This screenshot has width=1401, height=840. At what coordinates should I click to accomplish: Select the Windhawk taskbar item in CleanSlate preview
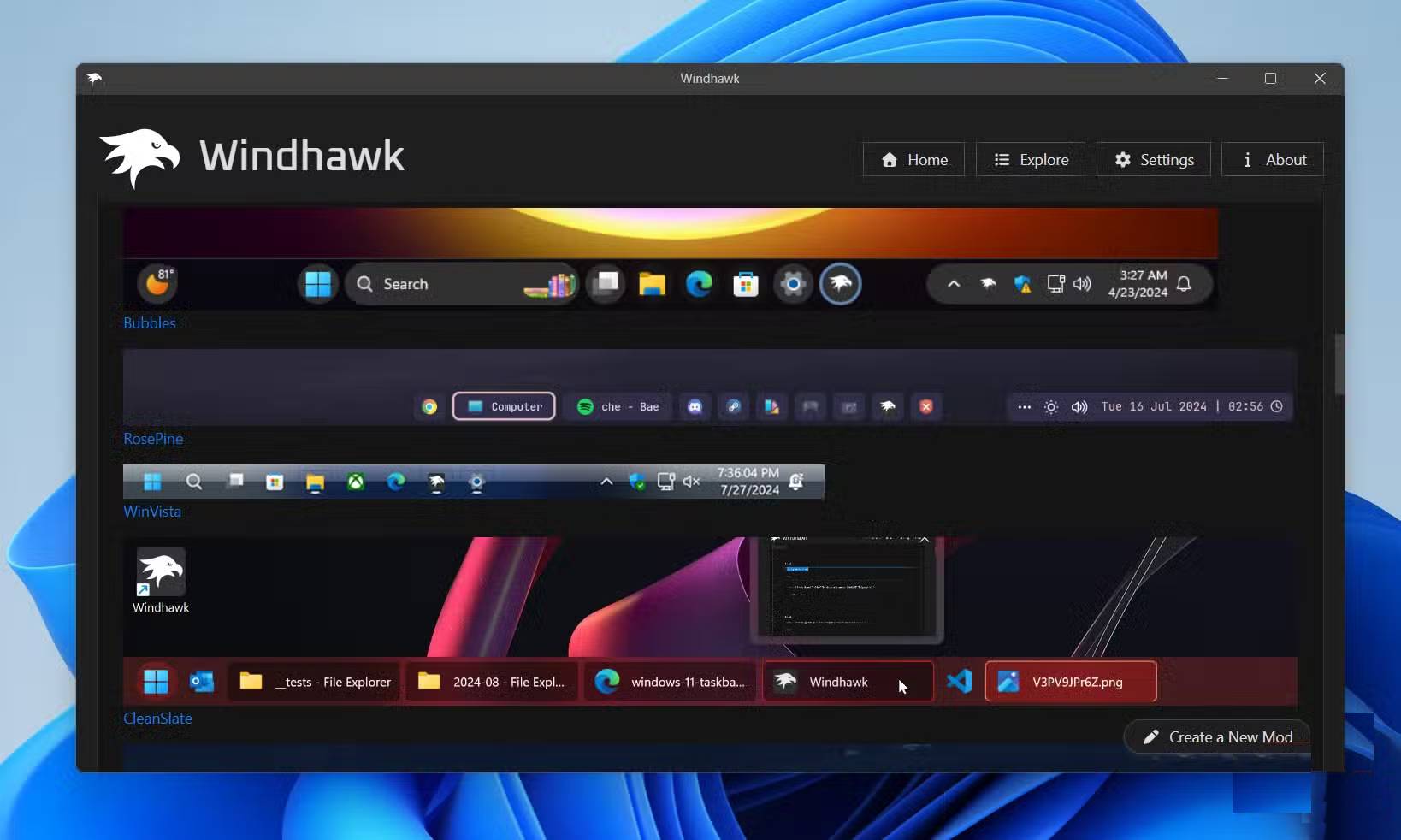click(848, 682)
